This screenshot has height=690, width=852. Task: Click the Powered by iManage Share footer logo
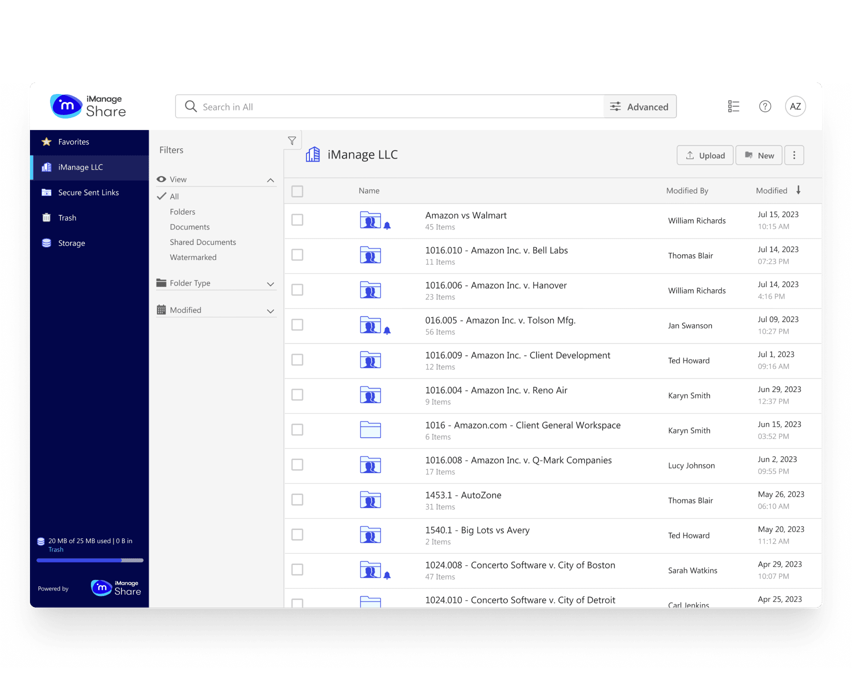point(116,588)
